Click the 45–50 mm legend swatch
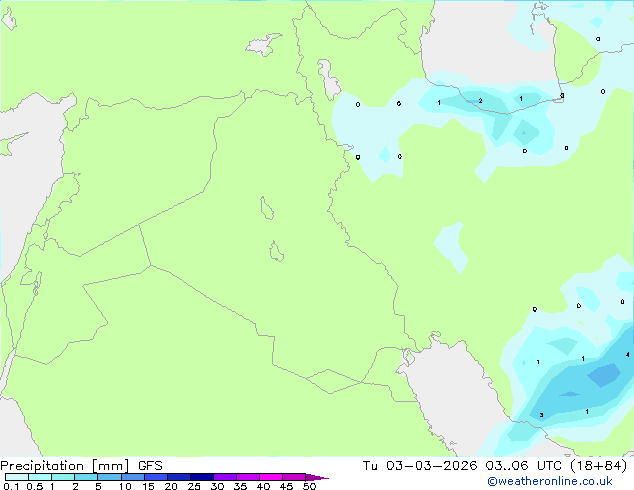 (294, 477)
